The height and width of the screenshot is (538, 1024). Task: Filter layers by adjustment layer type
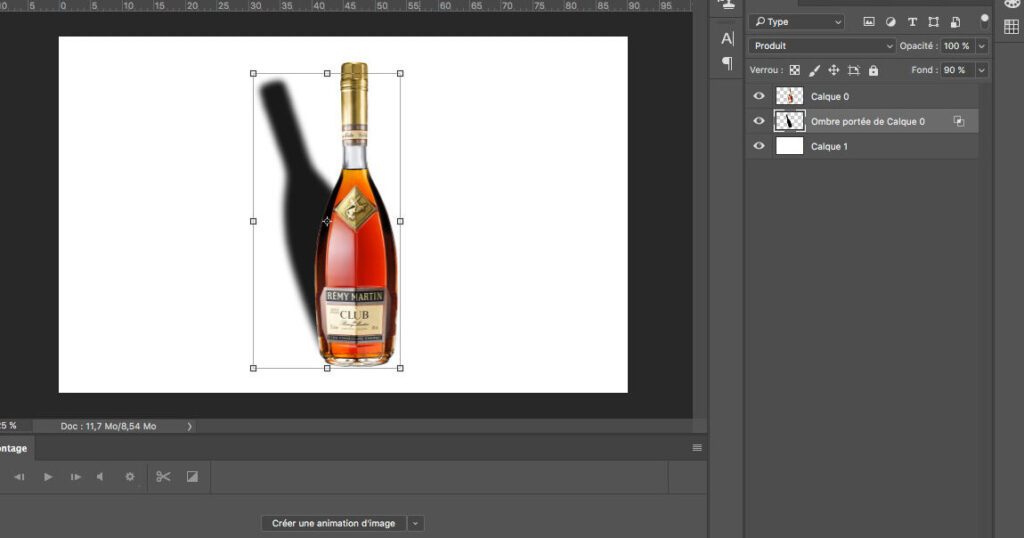(891, 22)
